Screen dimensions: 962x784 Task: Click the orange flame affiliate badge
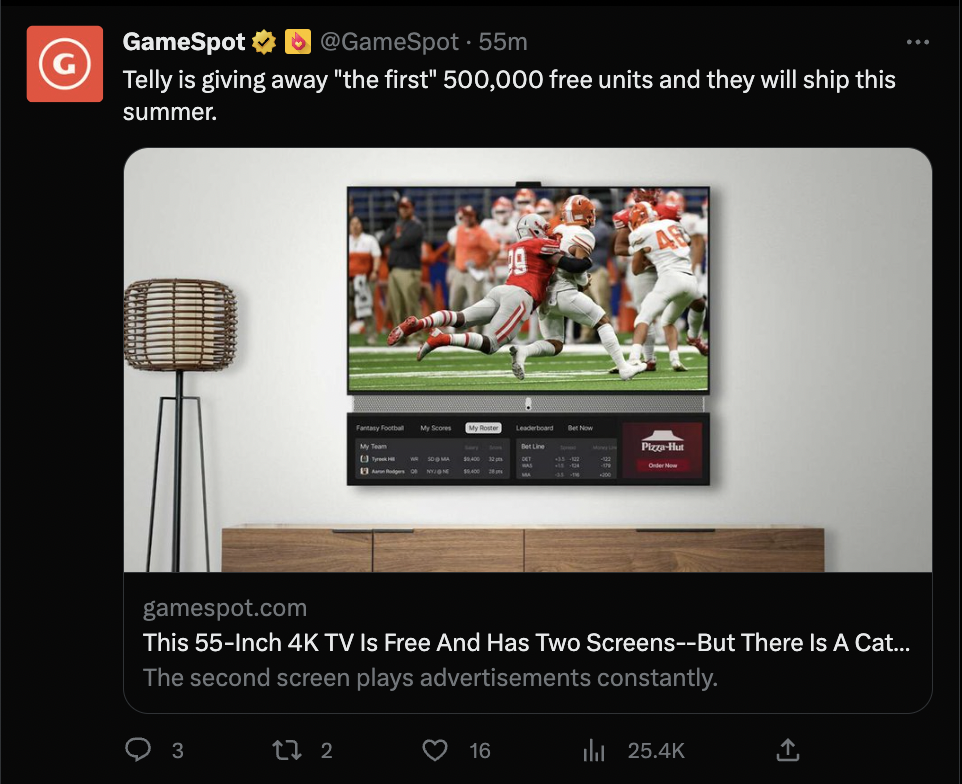pyautogui.click(x=298, y=42)
